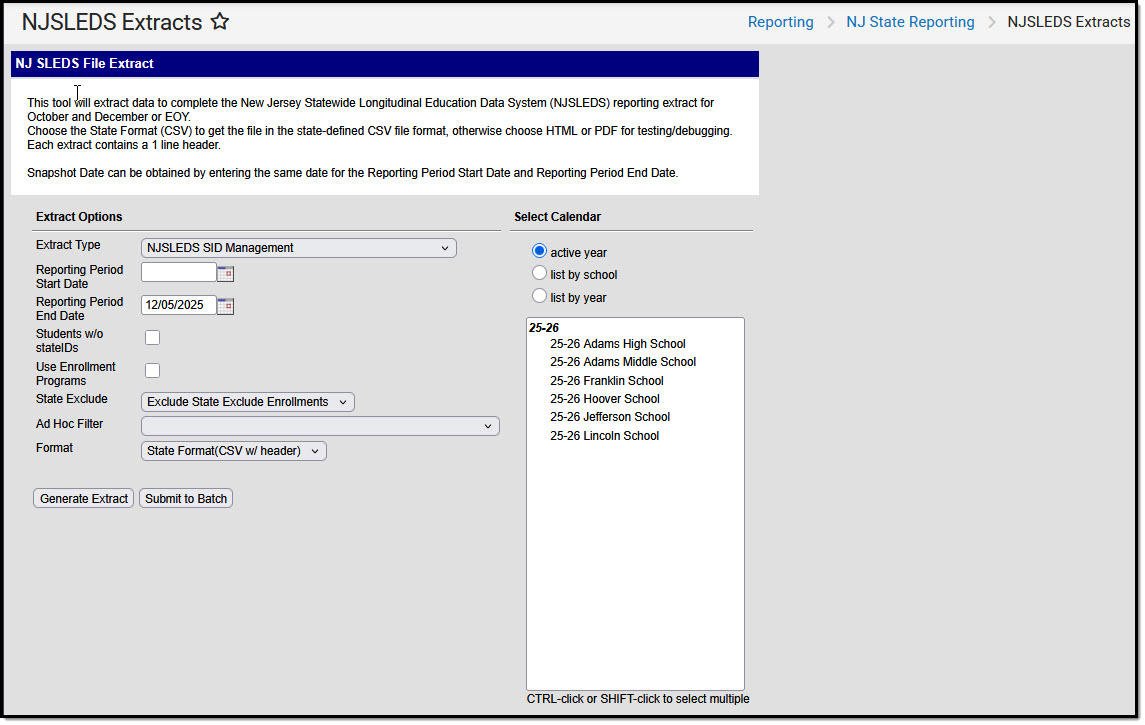The height and width of the screenshot is (725, 1145).
Task: Open the calendar picker for Reporting Period Start Date
Action: coord(225,271)
